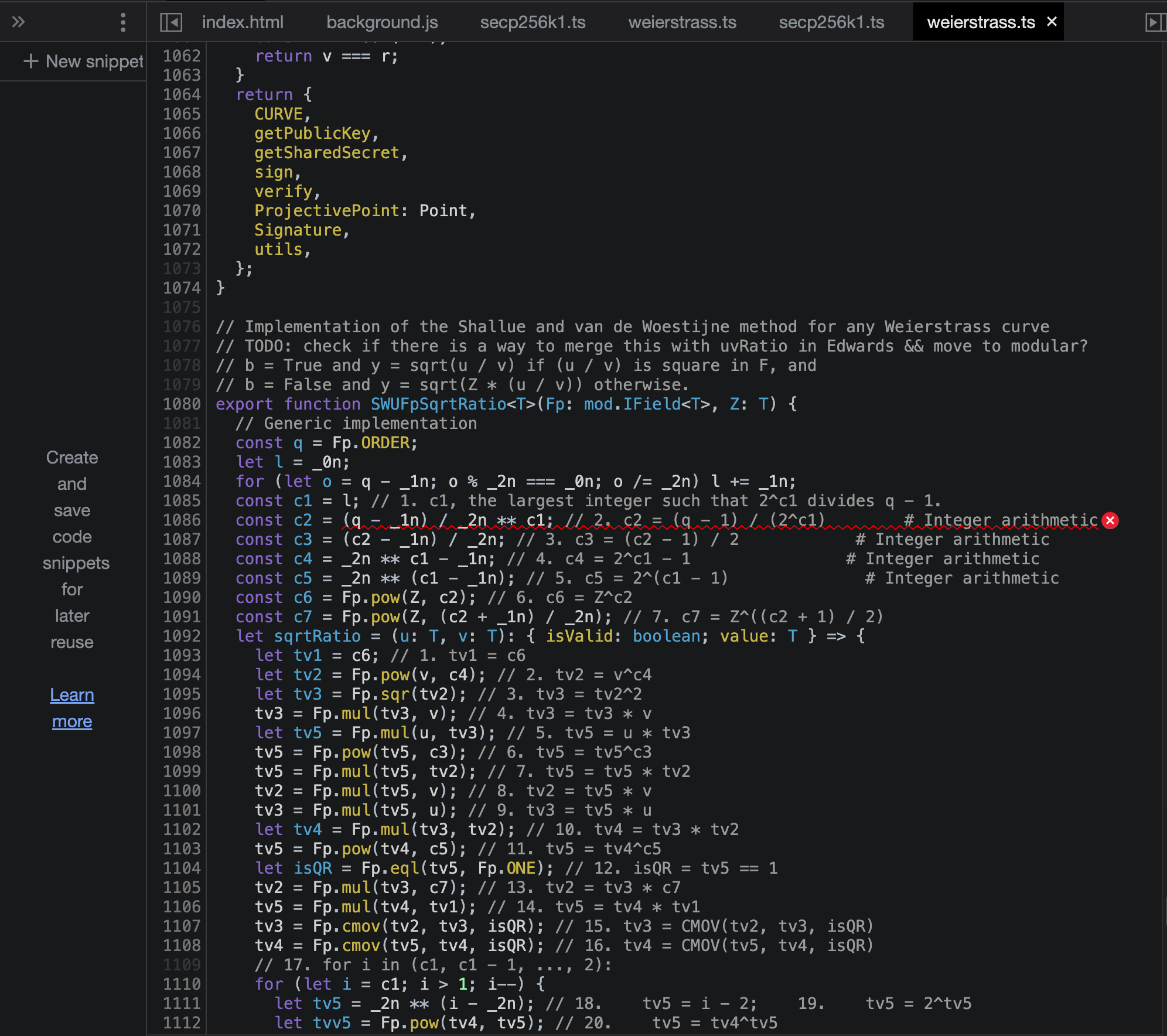Image resolution: width=1167 pixels, height=1036 pixels.
Task: Open the second secp256k1.ts tab
Action: [x=831, y=22]
